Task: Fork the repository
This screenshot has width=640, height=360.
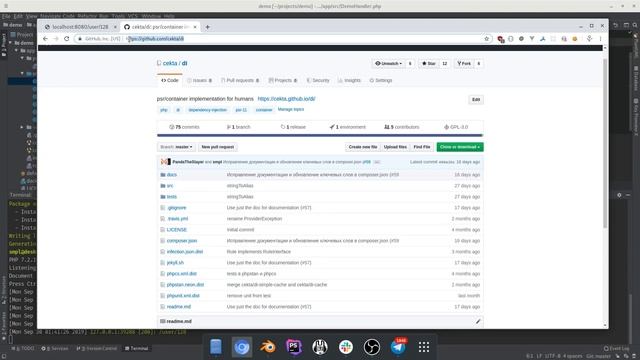Action: 464,64
